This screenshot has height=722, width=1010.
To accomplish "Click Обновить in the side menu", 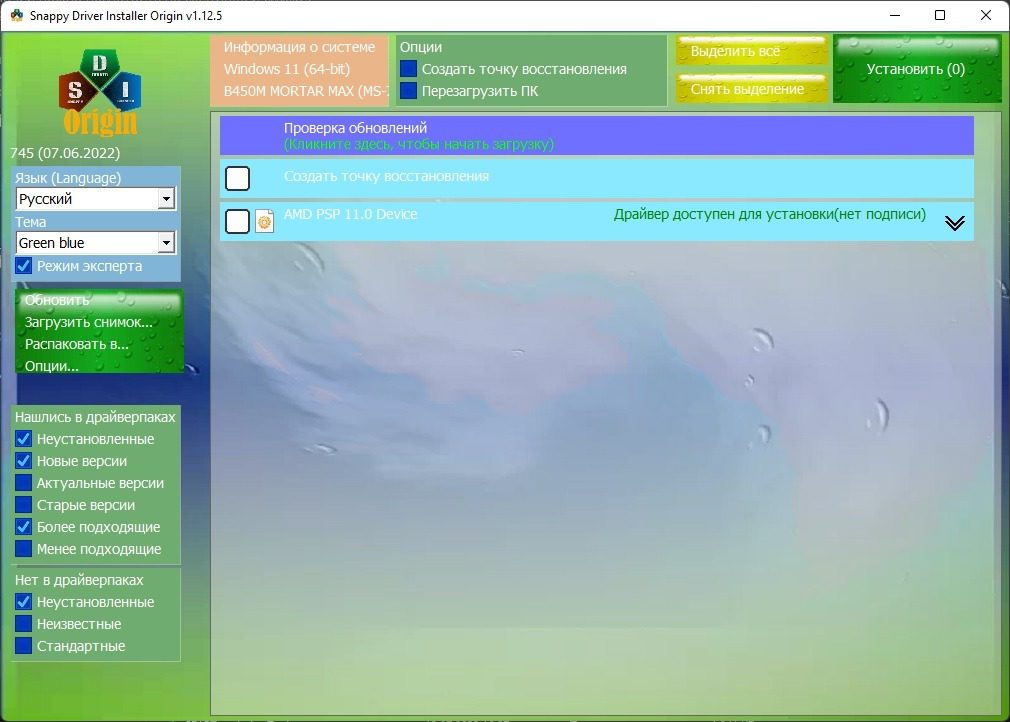I will (57, 300).
